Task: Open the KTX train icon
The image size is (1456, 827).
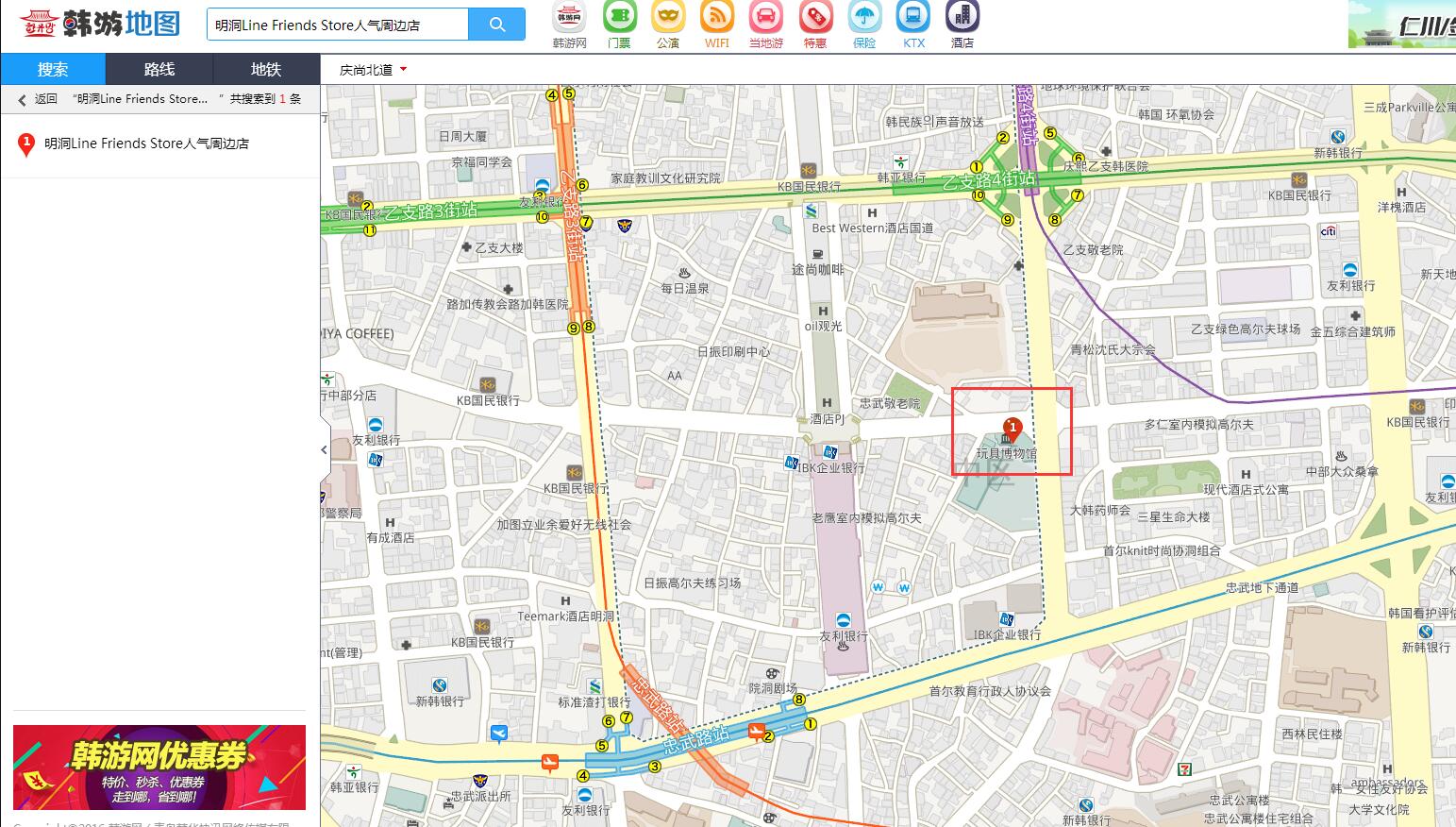Action: pyautogui.click(x=913, y=16)
